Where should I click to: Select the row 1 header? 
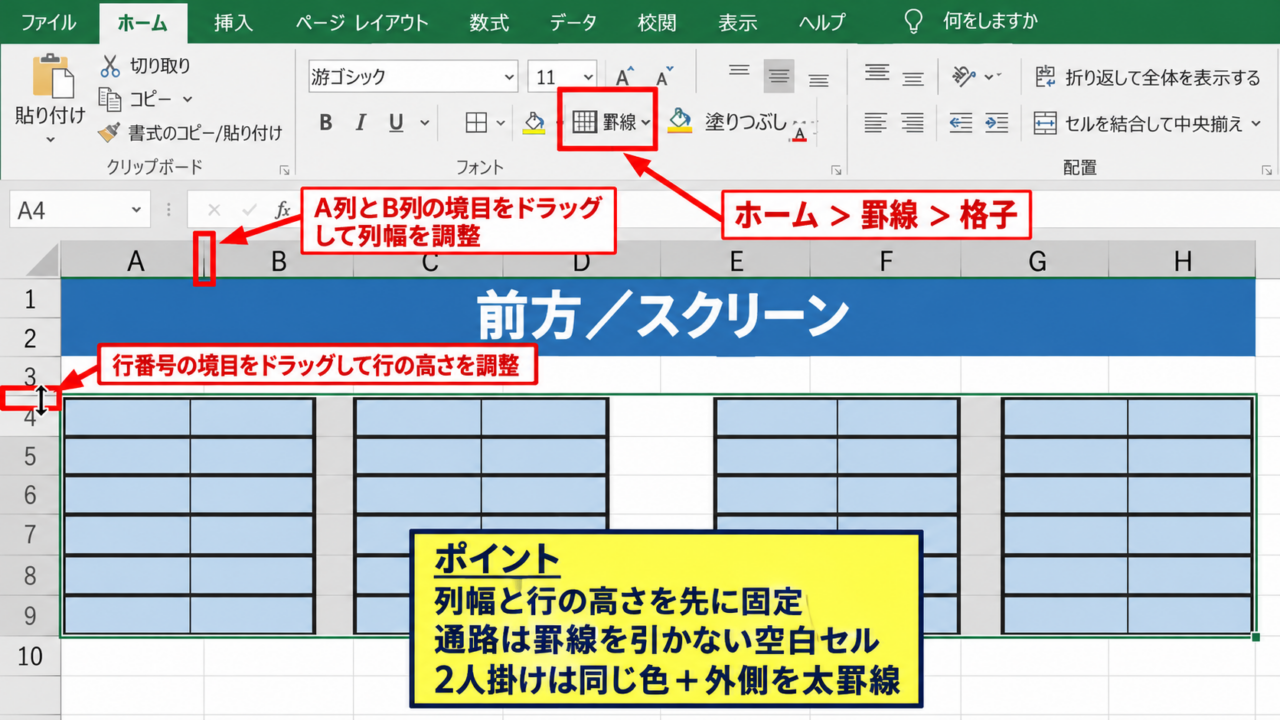(x=29, y=298)
